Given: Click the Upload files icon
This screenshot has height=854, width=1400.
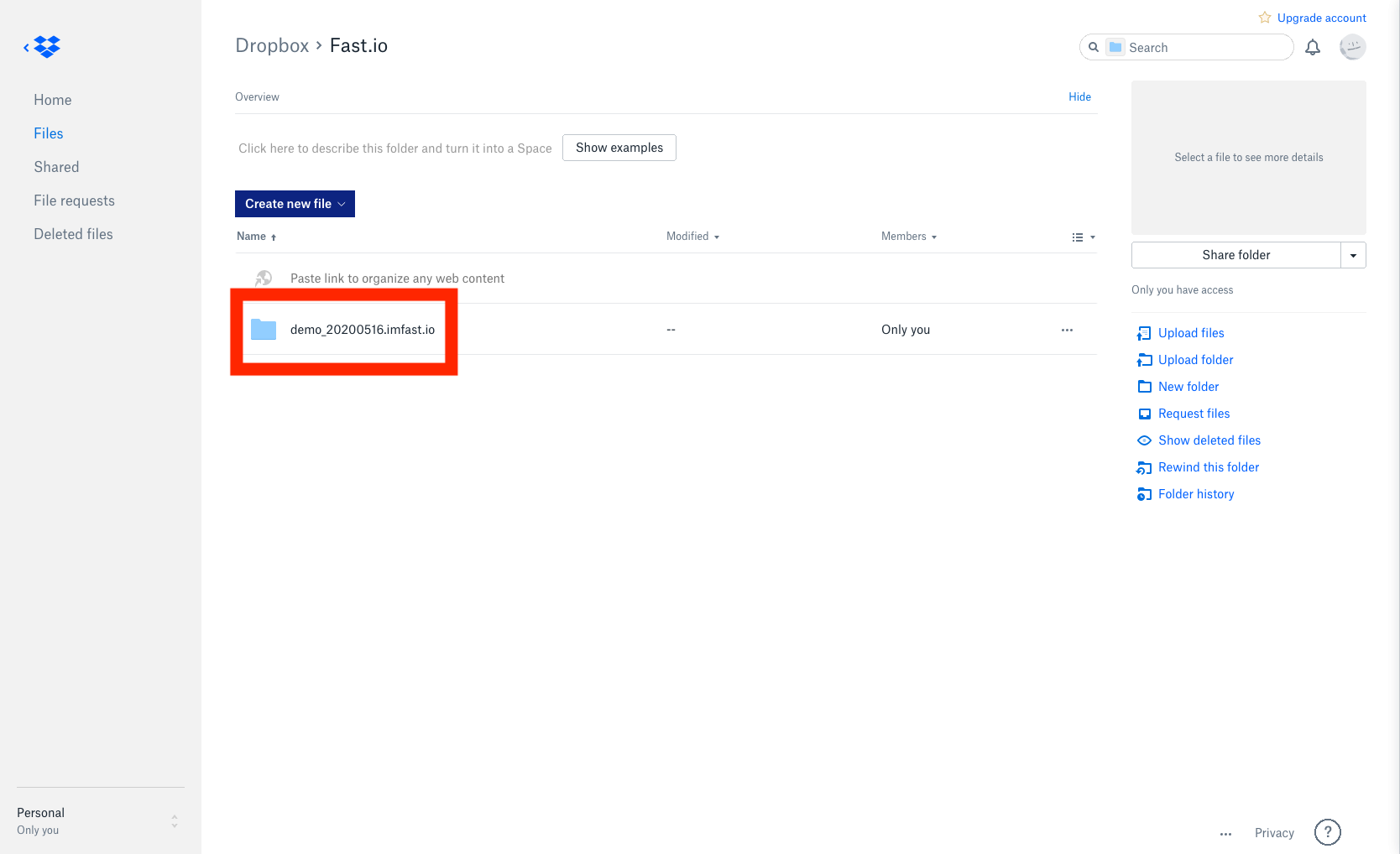Looking at the screenshot, I should (x=1144, y=333).
